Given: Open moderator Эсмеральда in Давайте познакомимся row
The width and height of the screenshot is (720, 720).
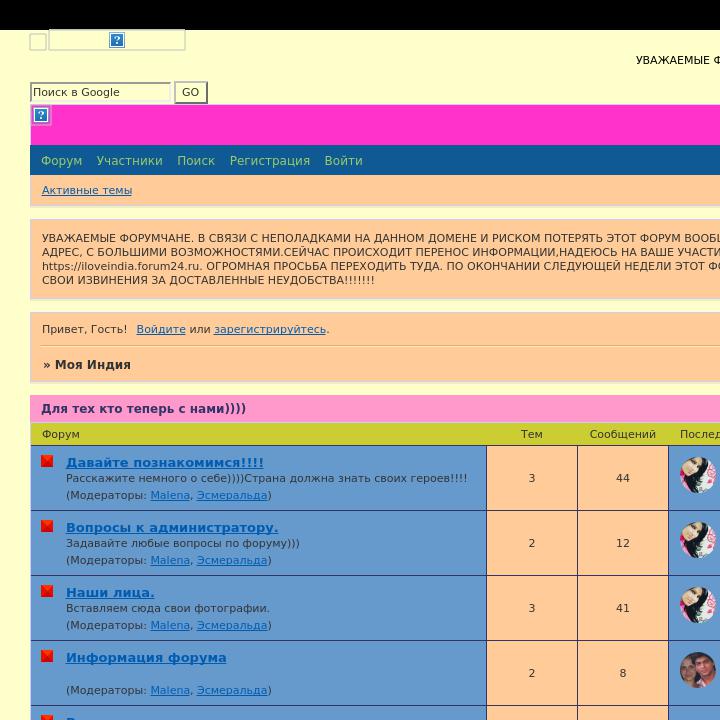Looking at the screenshot, I should tap(232, 495).
